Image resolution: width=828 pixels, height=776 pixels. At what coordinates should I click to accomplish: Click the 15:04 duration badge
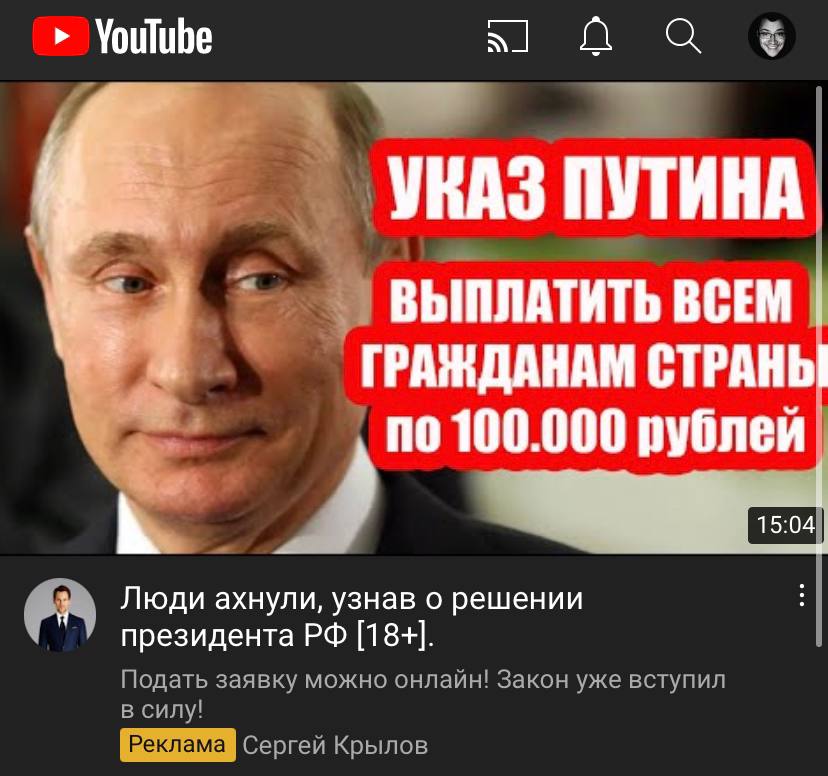(786, 525)
